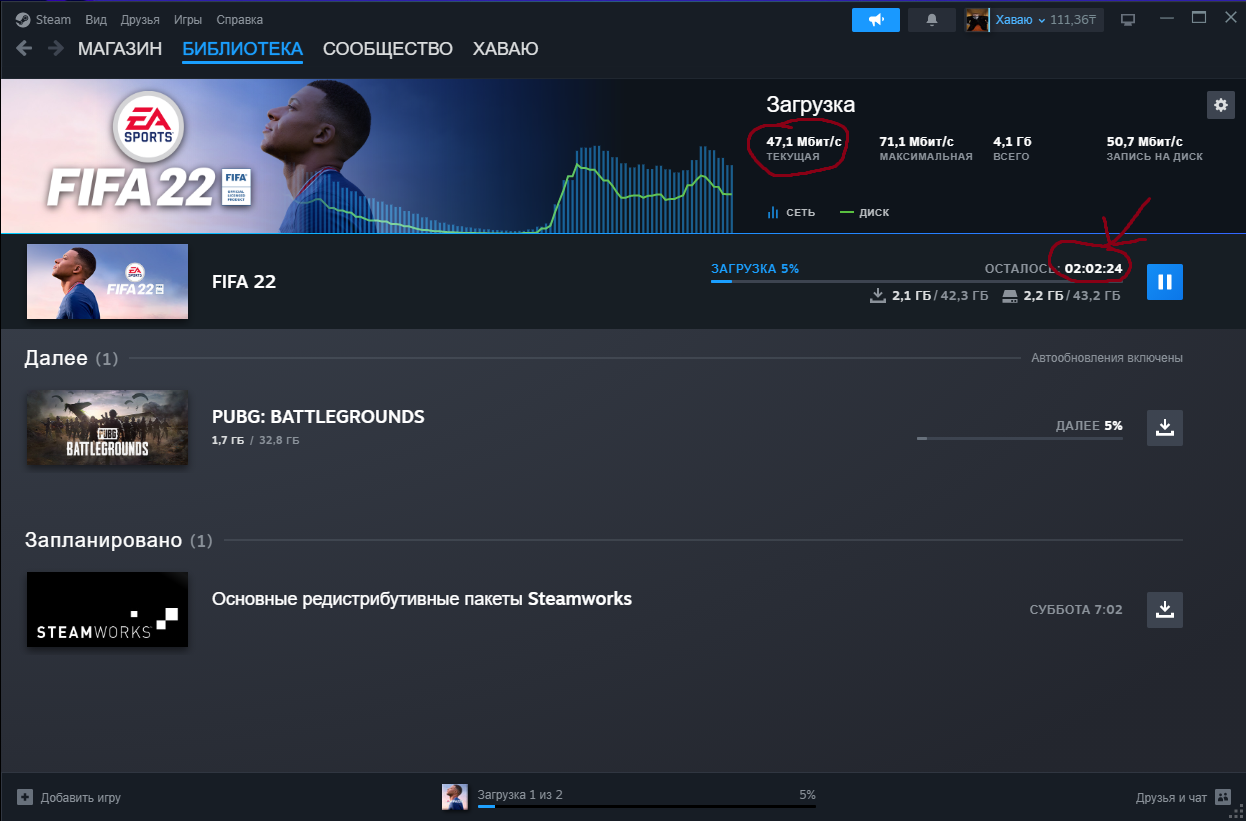Click the add game plus icon
This screenshot has width=1246, height=821.
click(25, 798)
